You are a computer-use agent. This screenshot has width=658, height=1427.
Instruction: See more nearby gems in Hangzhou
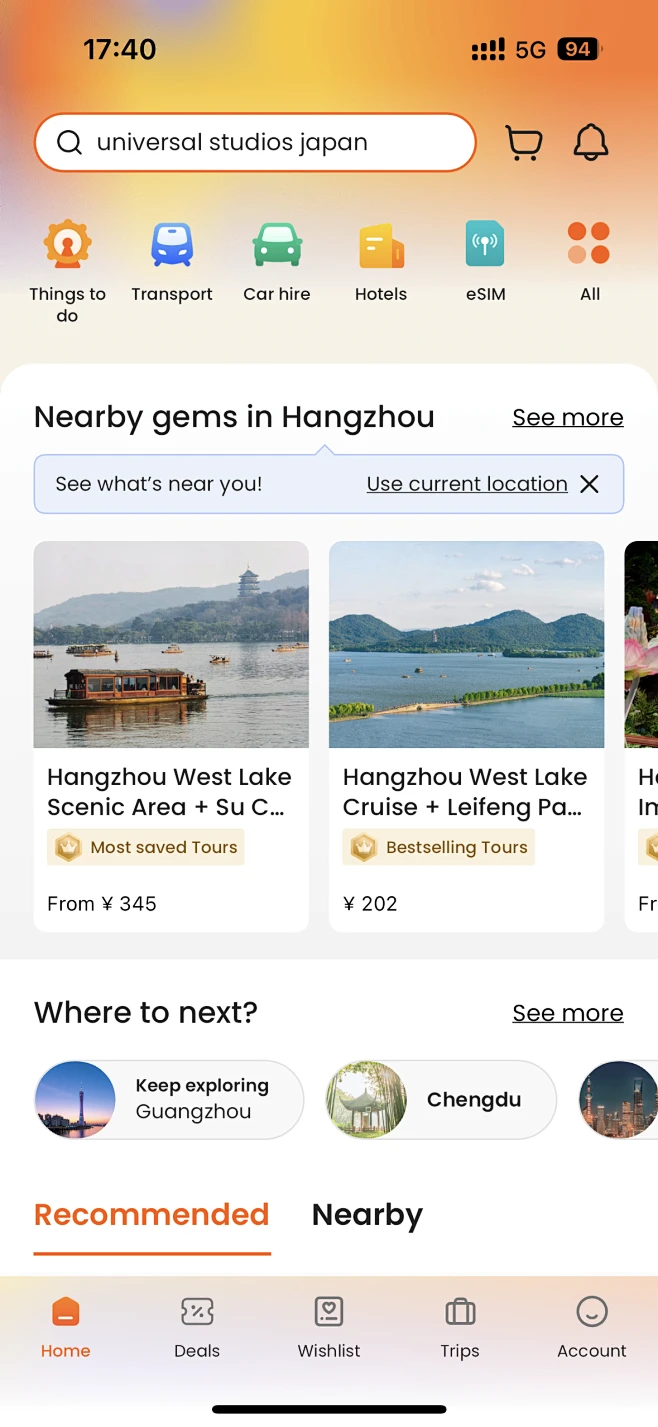[567, 417]
